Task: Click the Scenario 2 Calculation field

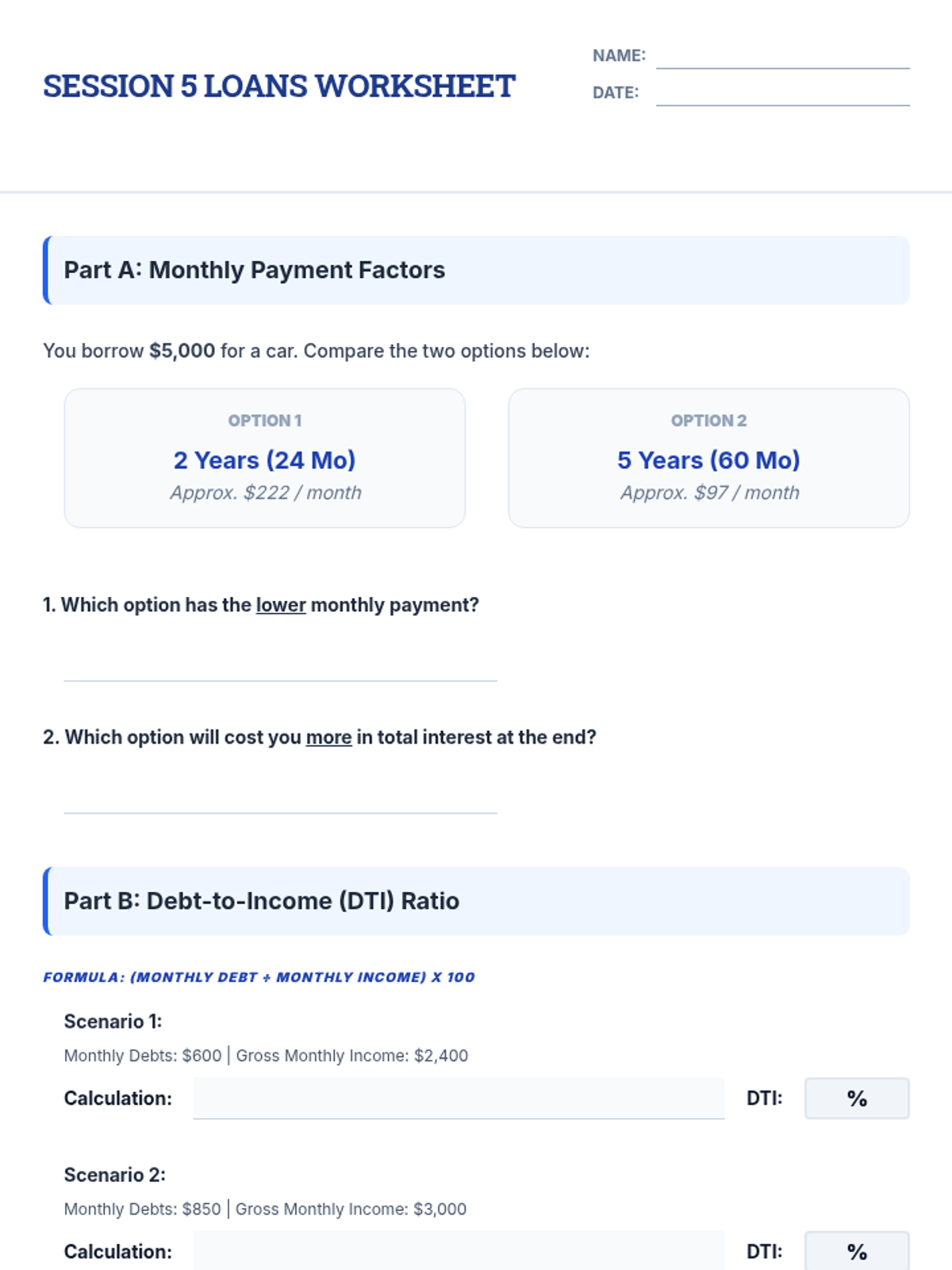Action: [x=459, y=1251]
